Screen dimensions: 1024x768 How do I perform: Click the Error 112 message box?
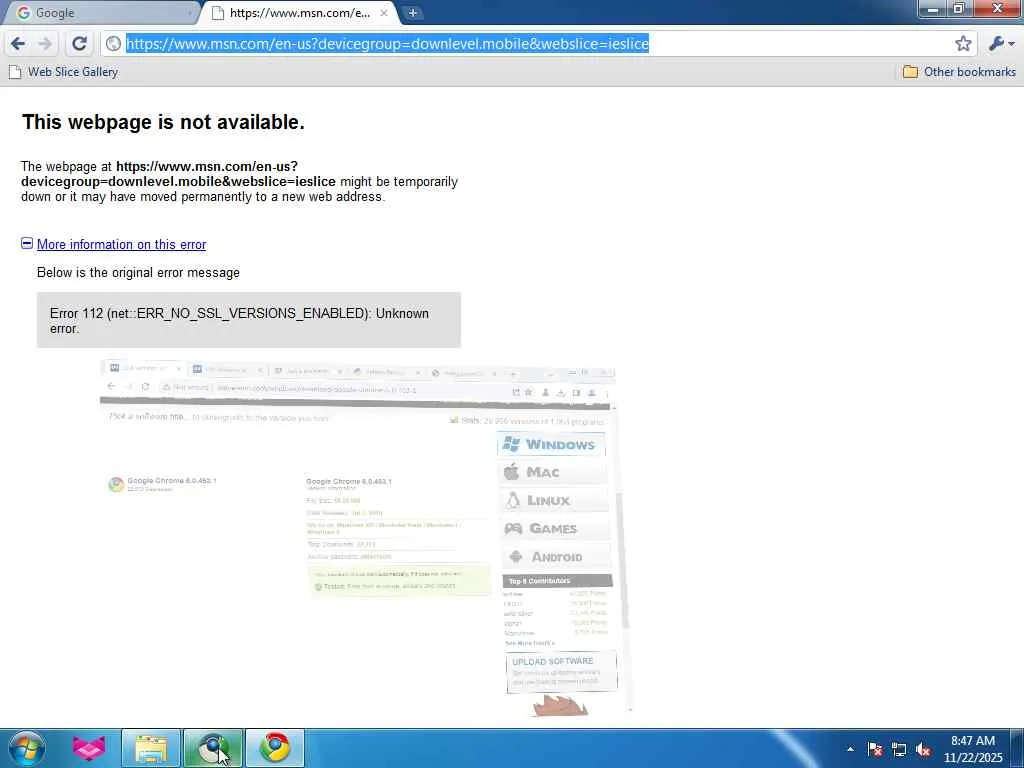(249, 320)
